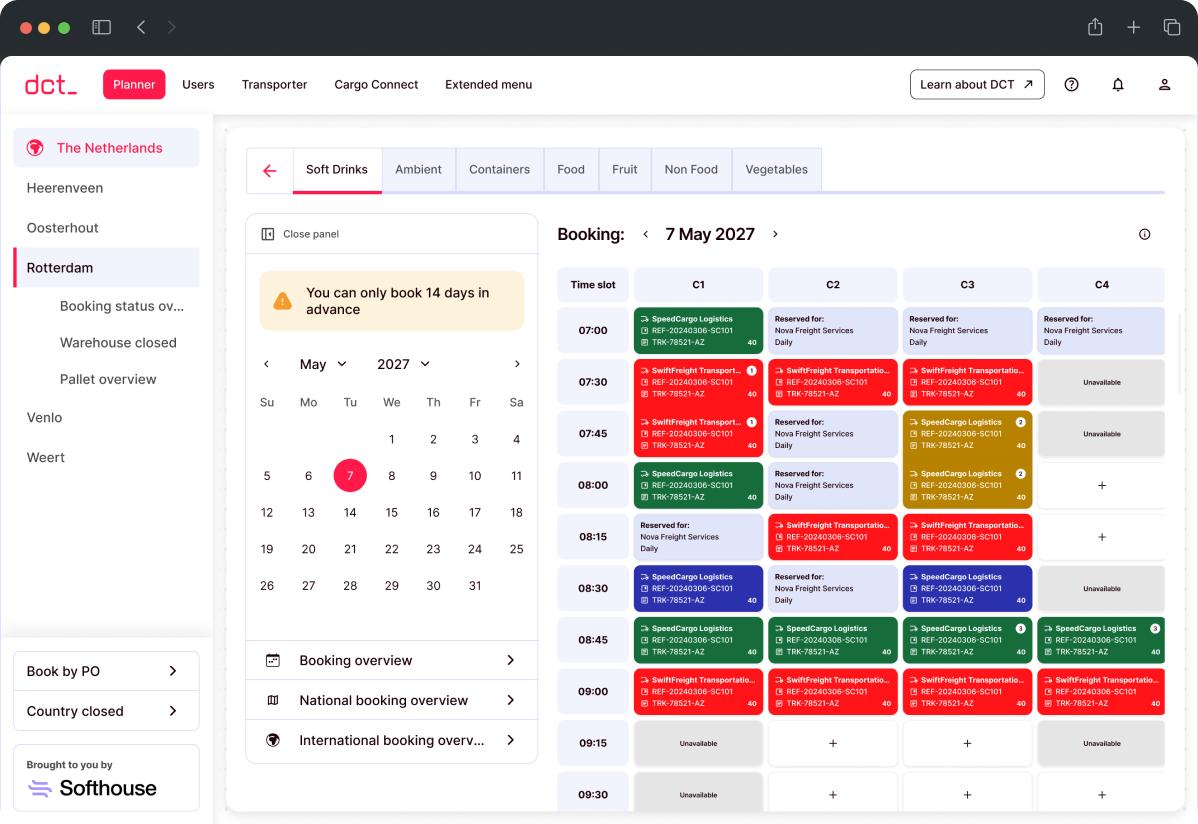
Task: Open the 2027 year dropdown
Action: tap(403, 364)
